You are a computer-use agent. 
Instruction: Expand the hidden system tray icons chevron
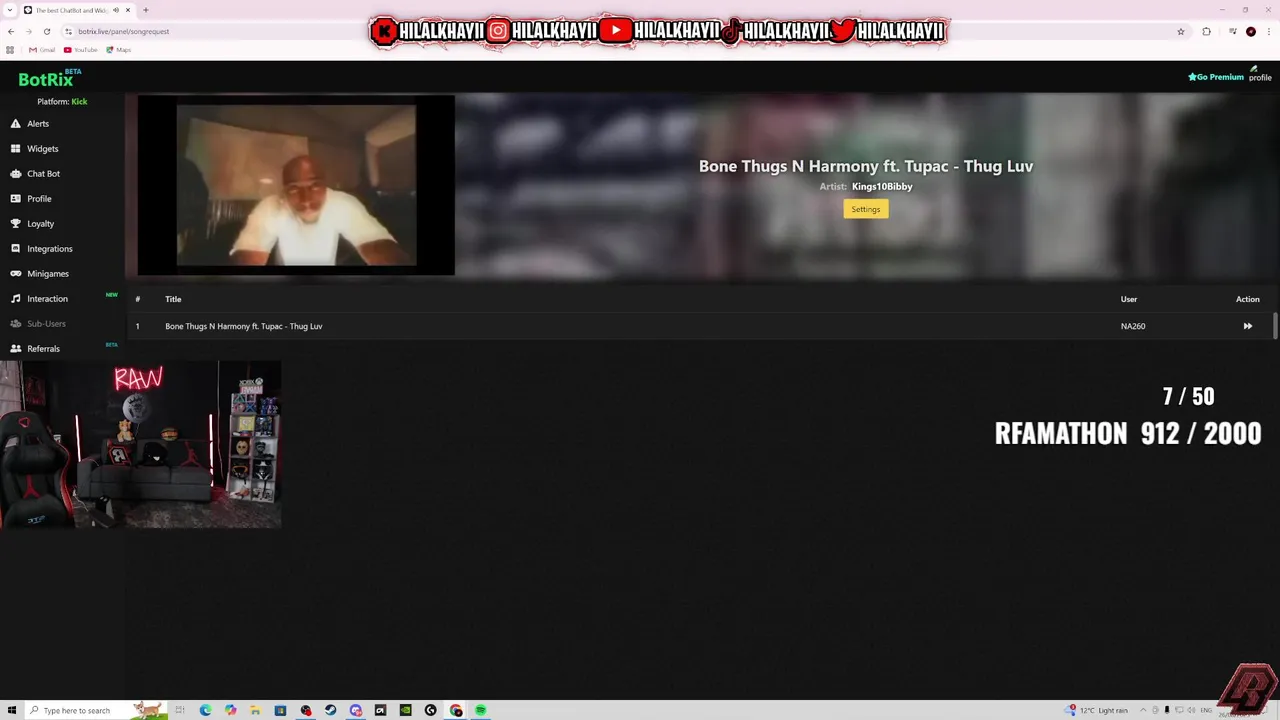coord(1143,710)
